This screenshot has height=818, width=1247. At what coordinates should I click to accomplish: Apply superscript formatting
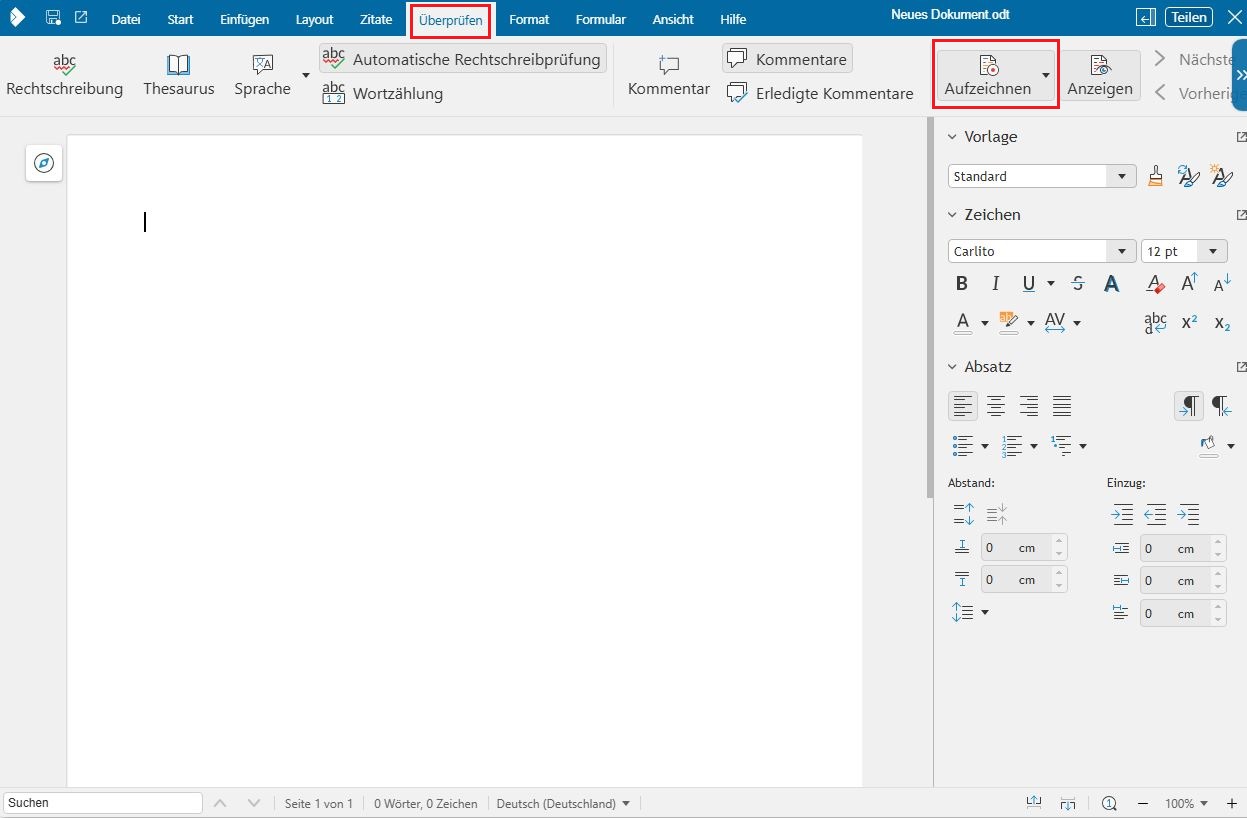pos(1189,322)
